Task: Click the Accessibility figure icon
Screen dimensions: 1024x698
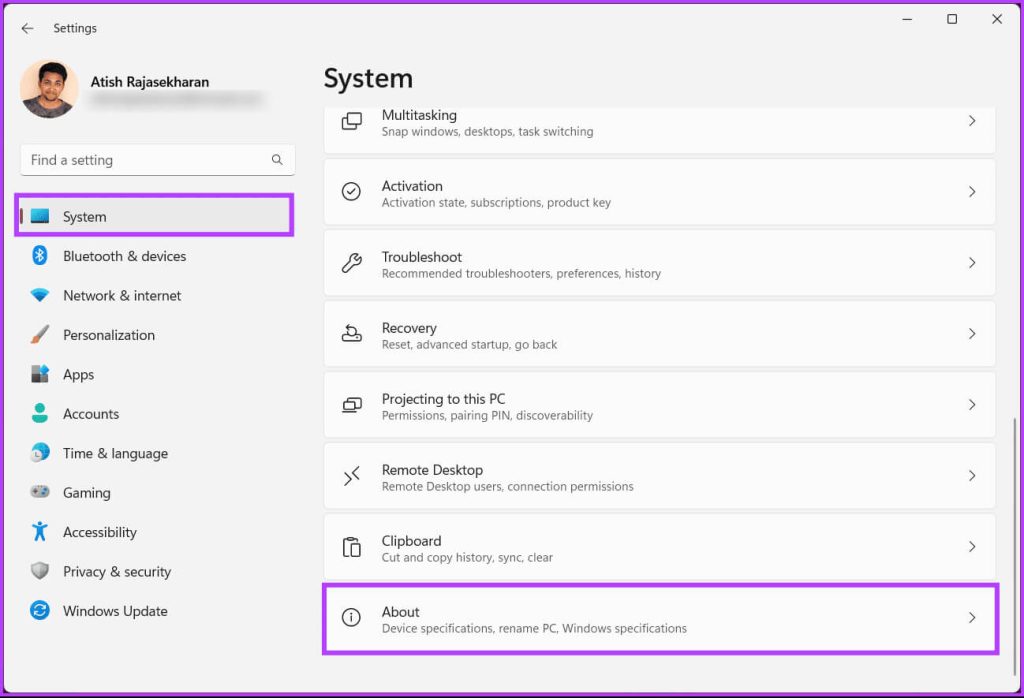Action: pyautogui.click(x=40, y=532)
